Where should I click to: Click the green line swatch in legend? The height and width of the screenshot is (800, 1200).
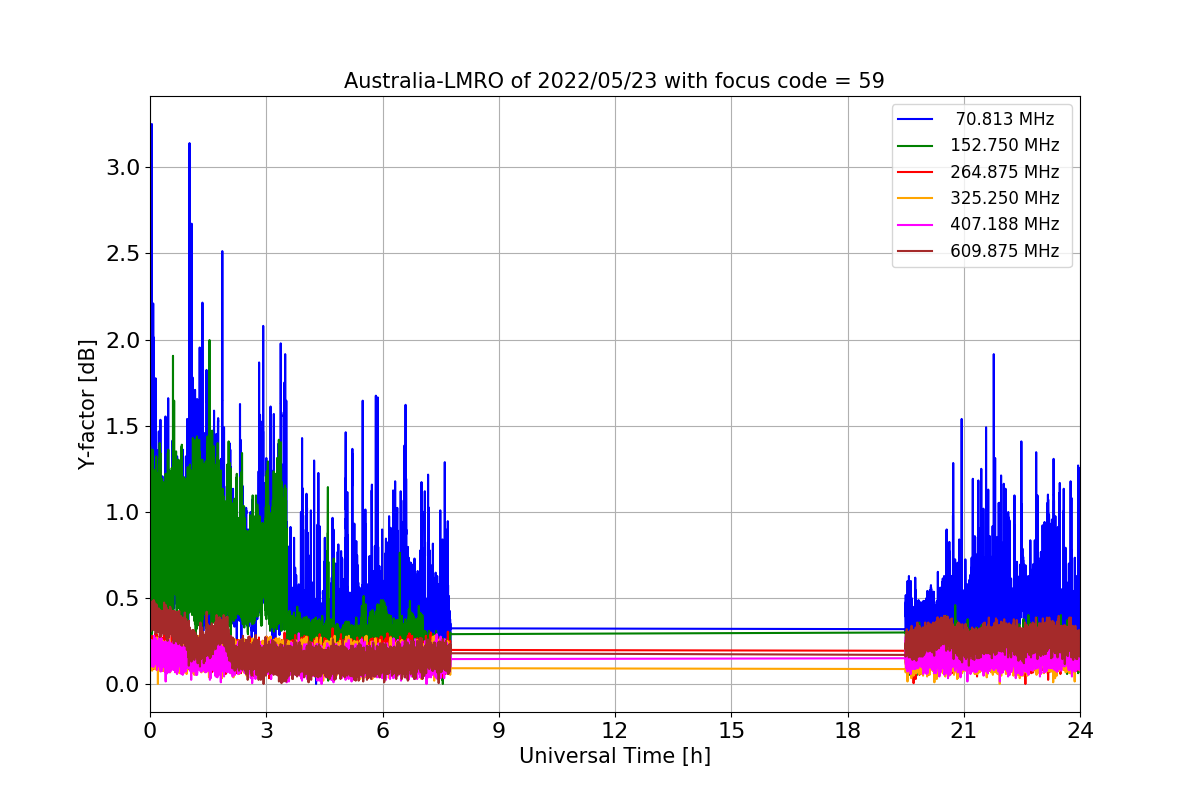click(916, 146)
